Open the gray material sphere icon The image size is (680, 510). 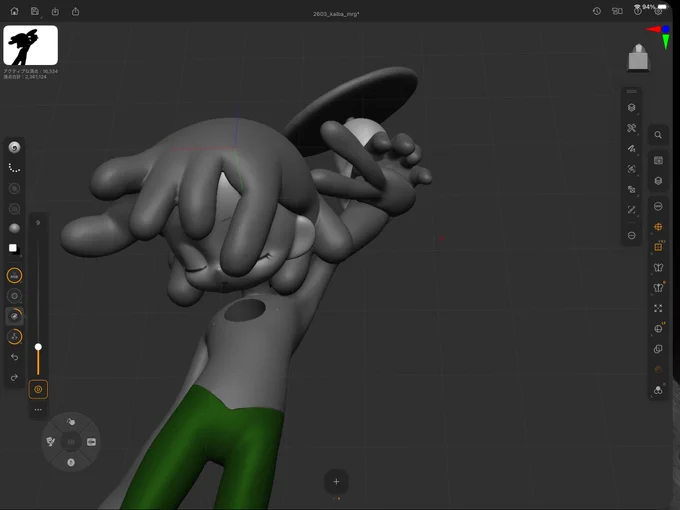pyautogui.click(x=14, y=229)
